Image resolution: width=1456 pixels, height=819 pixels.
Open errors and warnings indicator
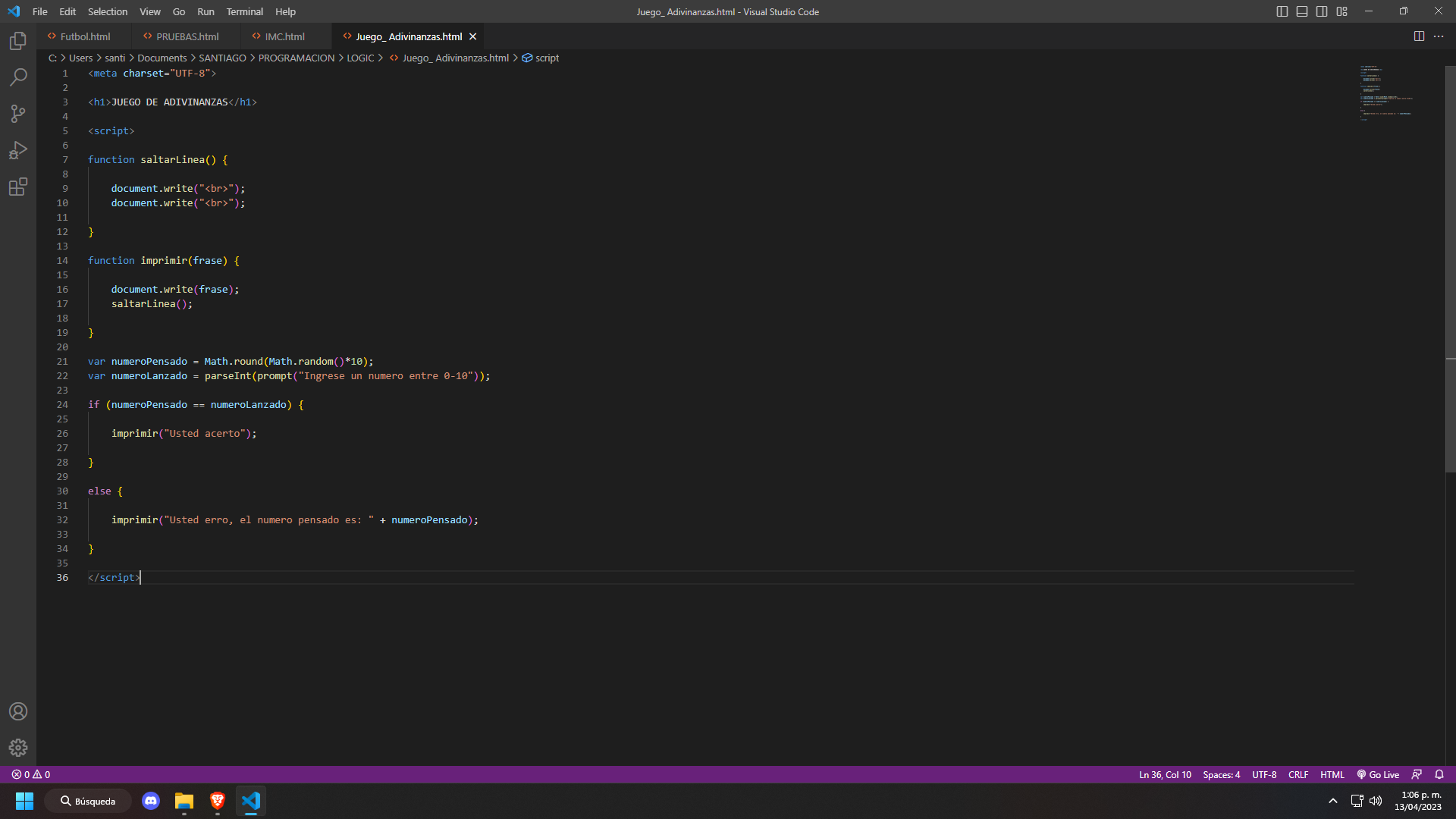tap(31, 774)
